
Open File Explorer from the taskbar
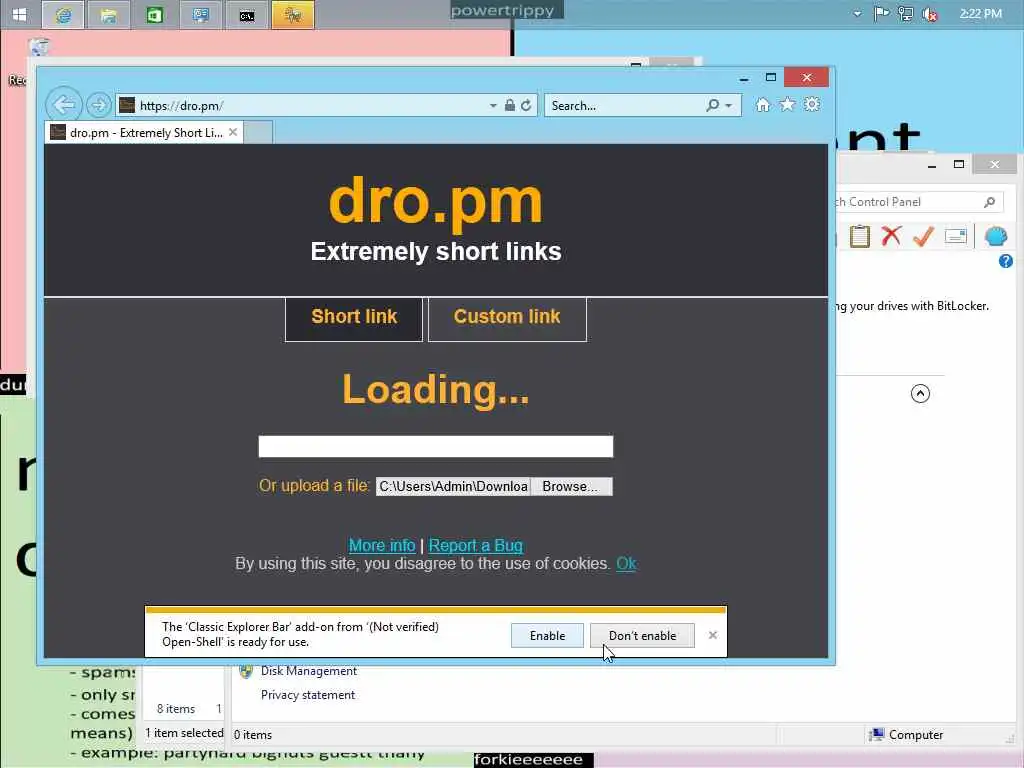click(x=108, y=15)
